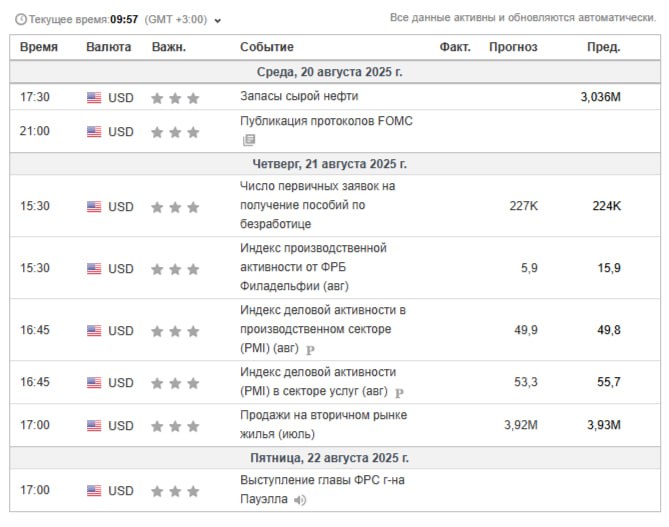This screenshot has height=527, width=669.
Task: Open the Публикация протоколов FOMC event
Action: click(326, 121)
